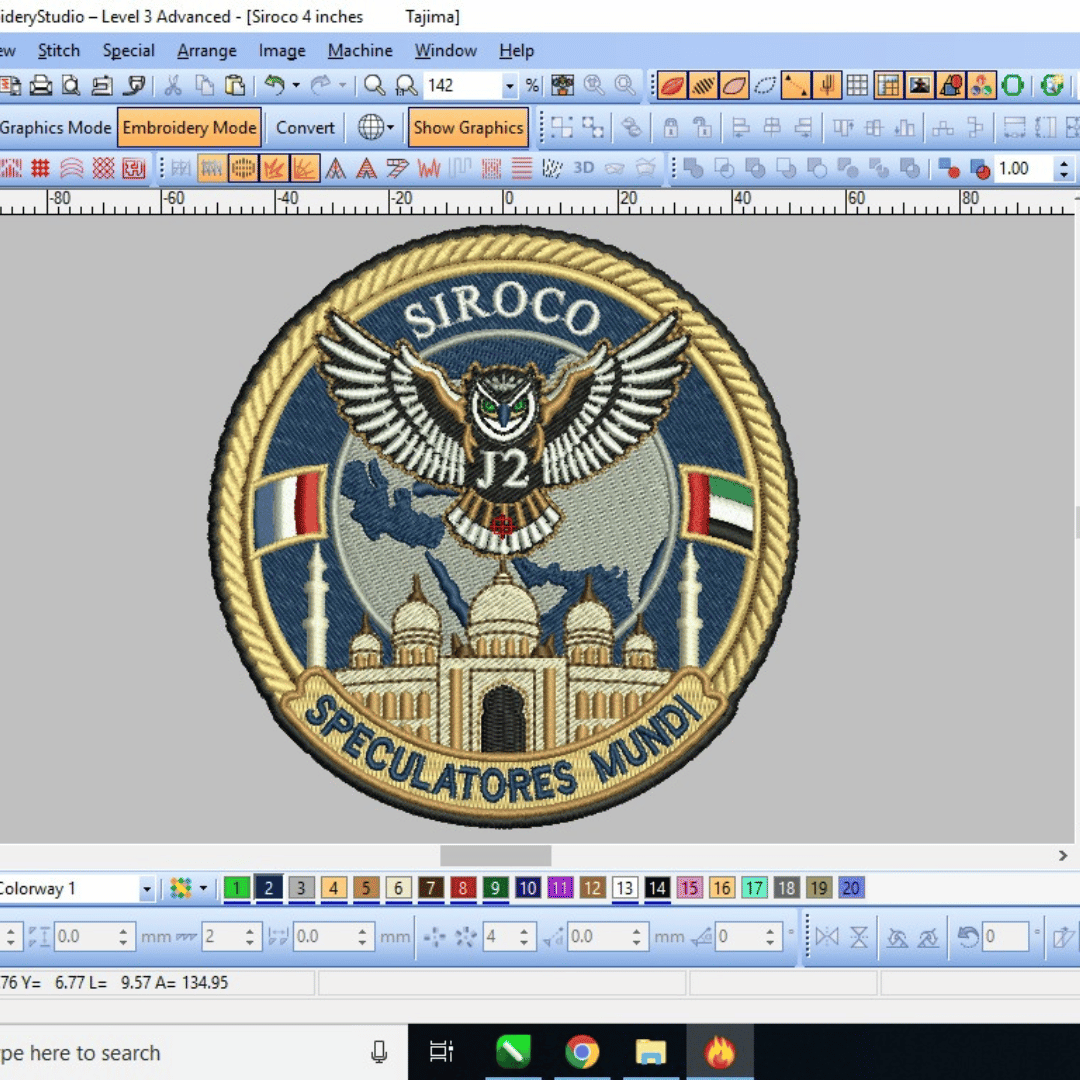
Task: Click the zigzag W stitch effect icon
Action: 429,169
